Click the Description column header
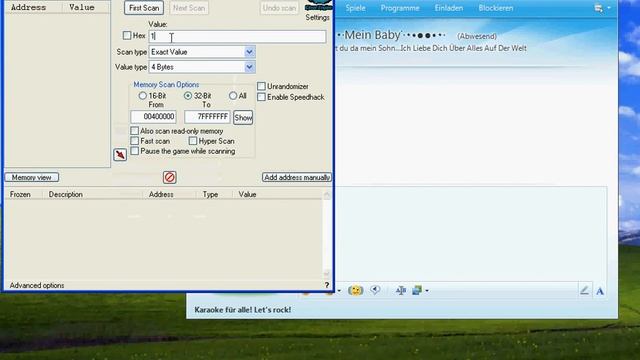The width and height of the screenshot is (640, 360). (x=66, y=194)
